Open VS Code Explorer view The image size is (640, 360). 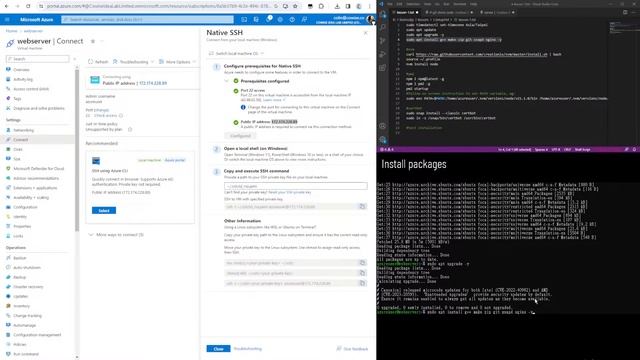pyautogui.click(x=383, y=14)
